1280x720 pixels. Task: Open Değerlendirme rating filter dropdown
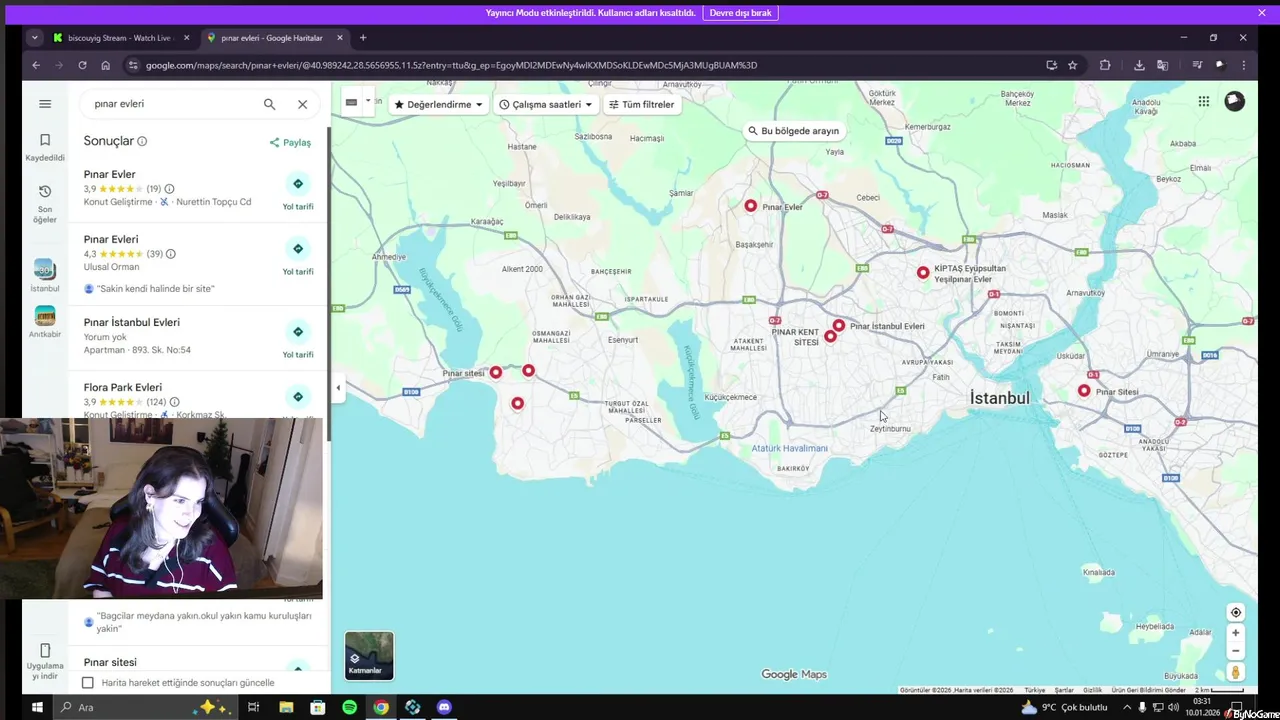[x=438, y=104]
